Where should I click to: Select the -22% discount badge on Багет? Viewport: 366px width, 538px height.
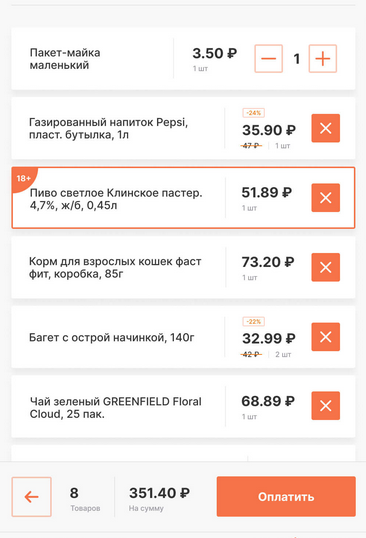(253, 321)
